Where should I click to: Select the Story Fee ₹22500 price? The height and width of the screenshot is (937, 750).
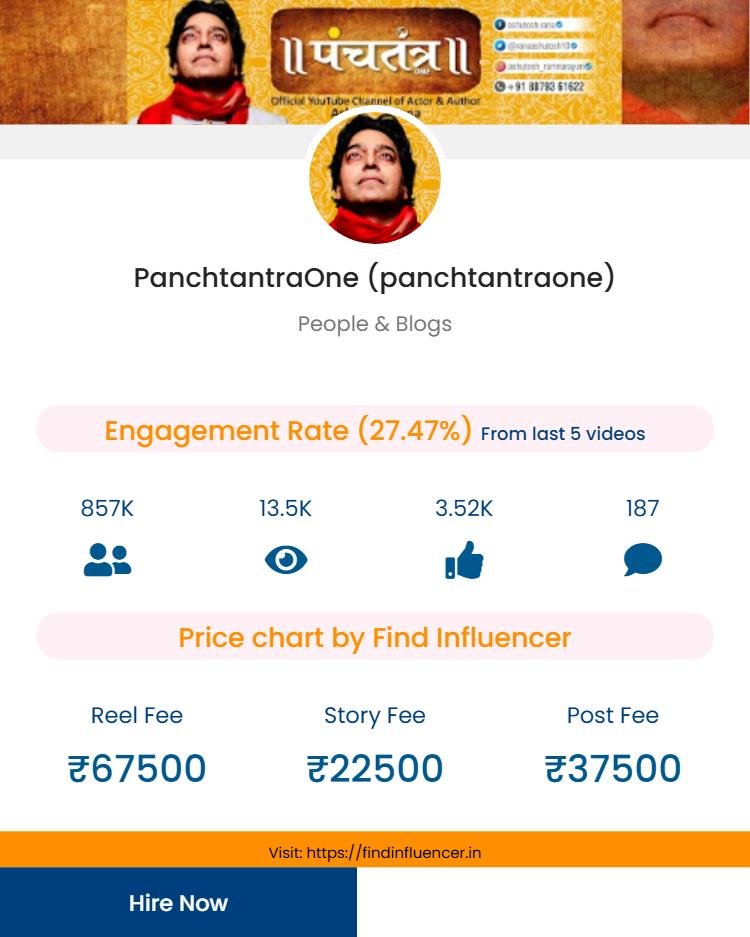click(375, 768)
